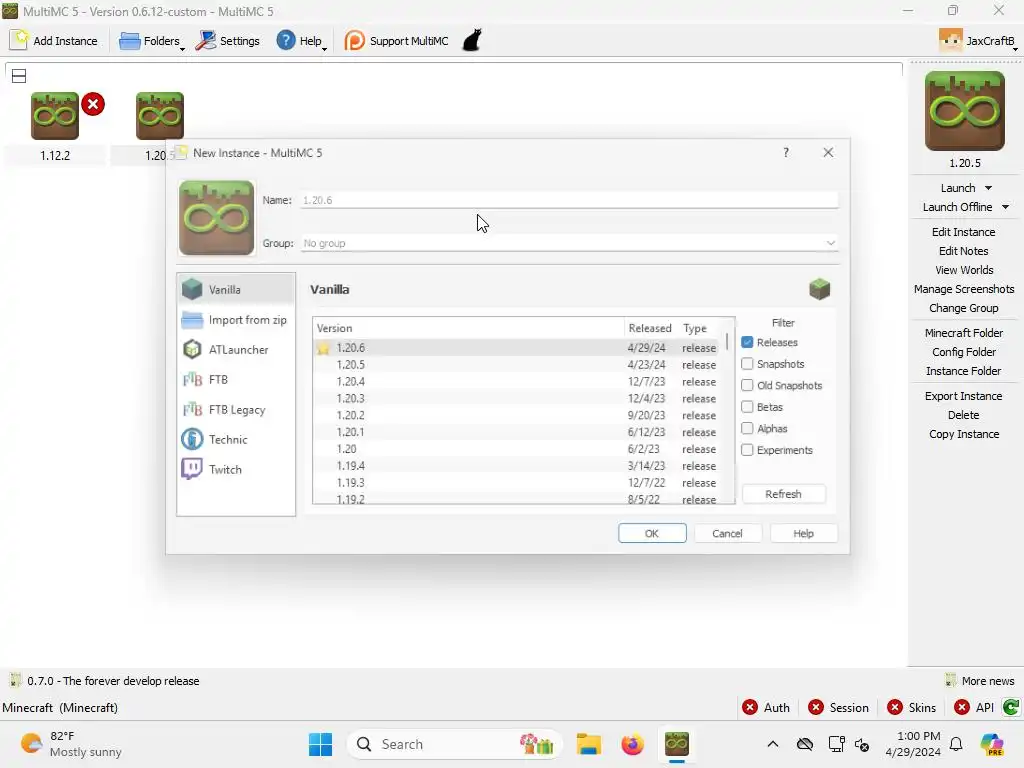This screenshot has height=768, width=1024.
Task: Enable the Snapshots filter
Action: click(x=747, y=364)
